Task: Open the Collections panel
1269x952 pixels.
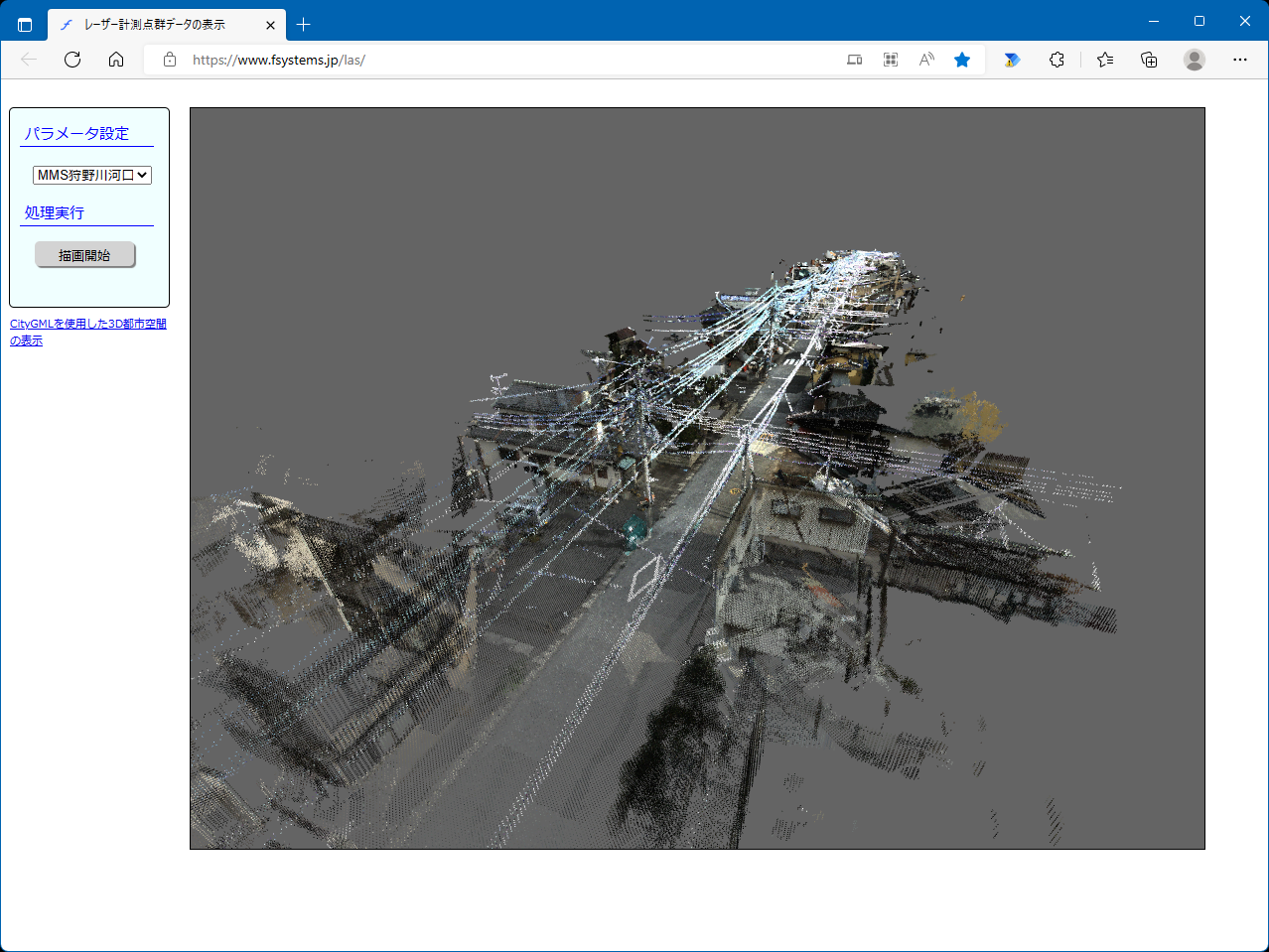Action: pyautogui.click(x=1149, y=60)
